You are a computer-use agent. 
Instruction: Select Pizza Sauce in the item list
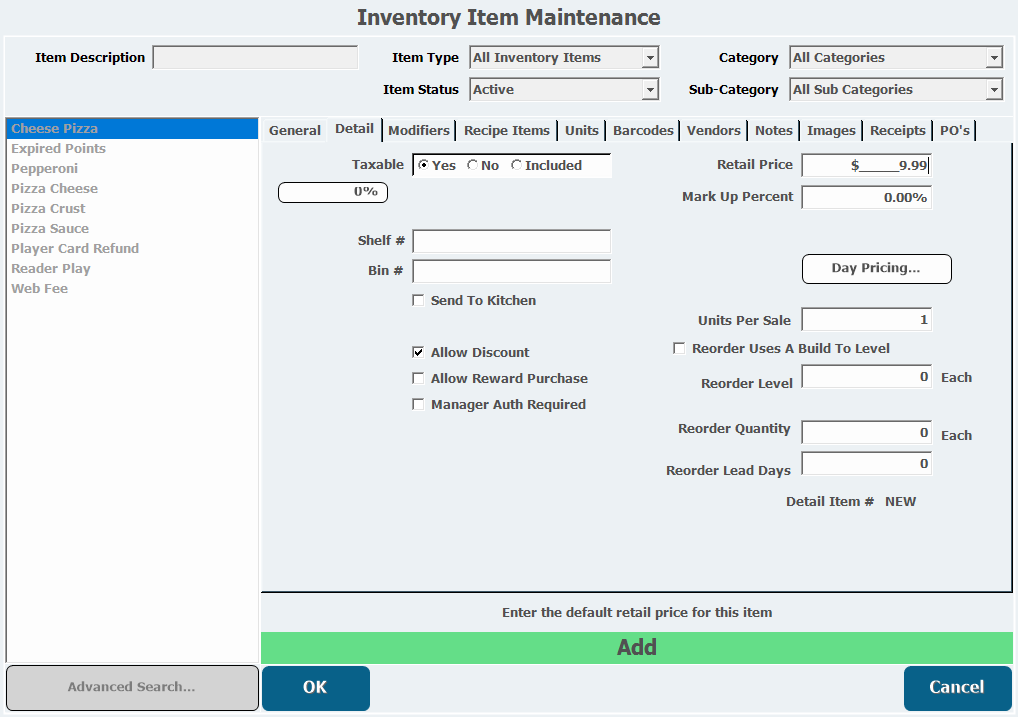click(50, 229)
